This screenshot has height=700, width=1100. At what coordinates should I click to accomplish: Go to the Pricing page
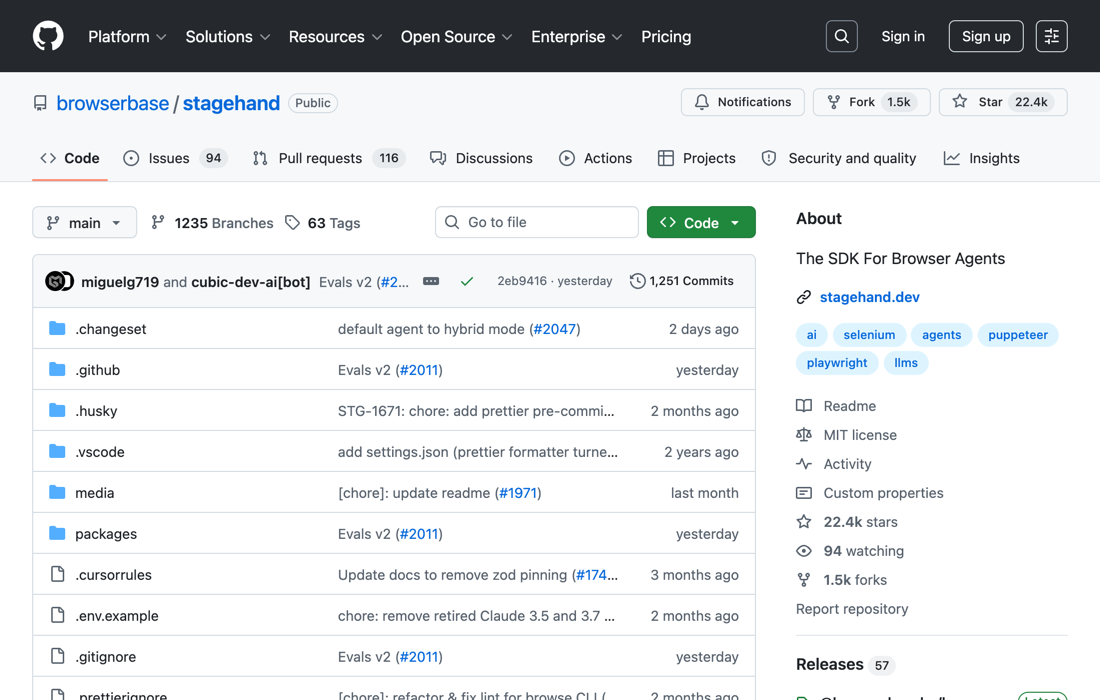666,36
